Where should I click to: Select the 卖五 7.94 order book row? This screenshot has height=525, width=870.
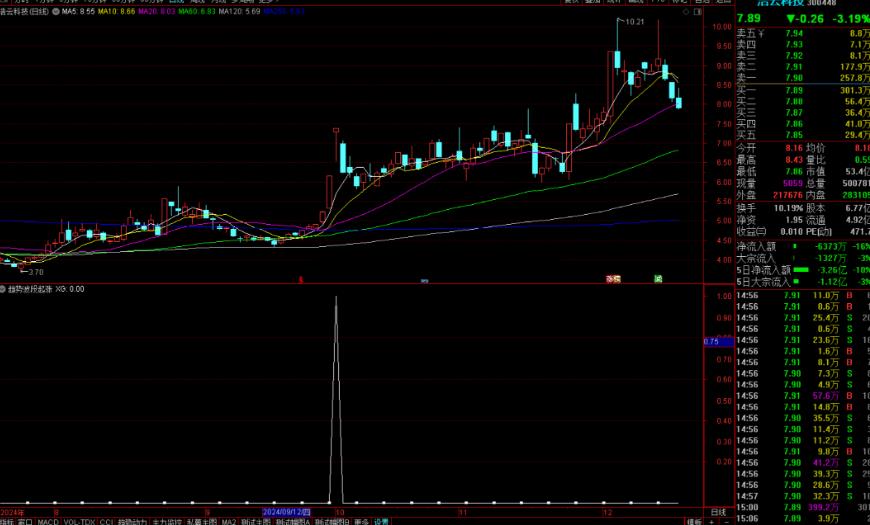point(803,33)
